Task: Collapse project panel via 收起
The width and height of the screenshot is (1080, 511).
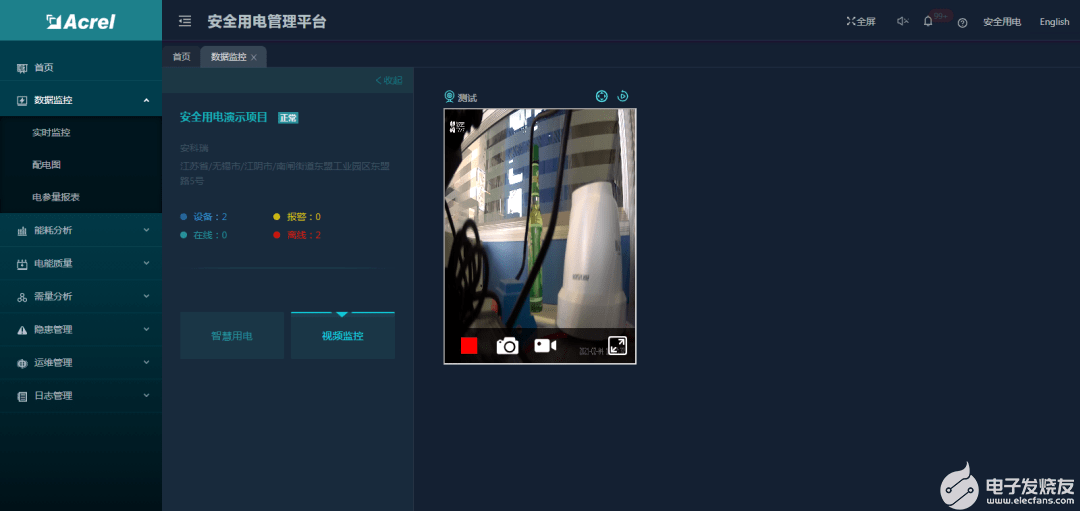Action: click(388, 80)
